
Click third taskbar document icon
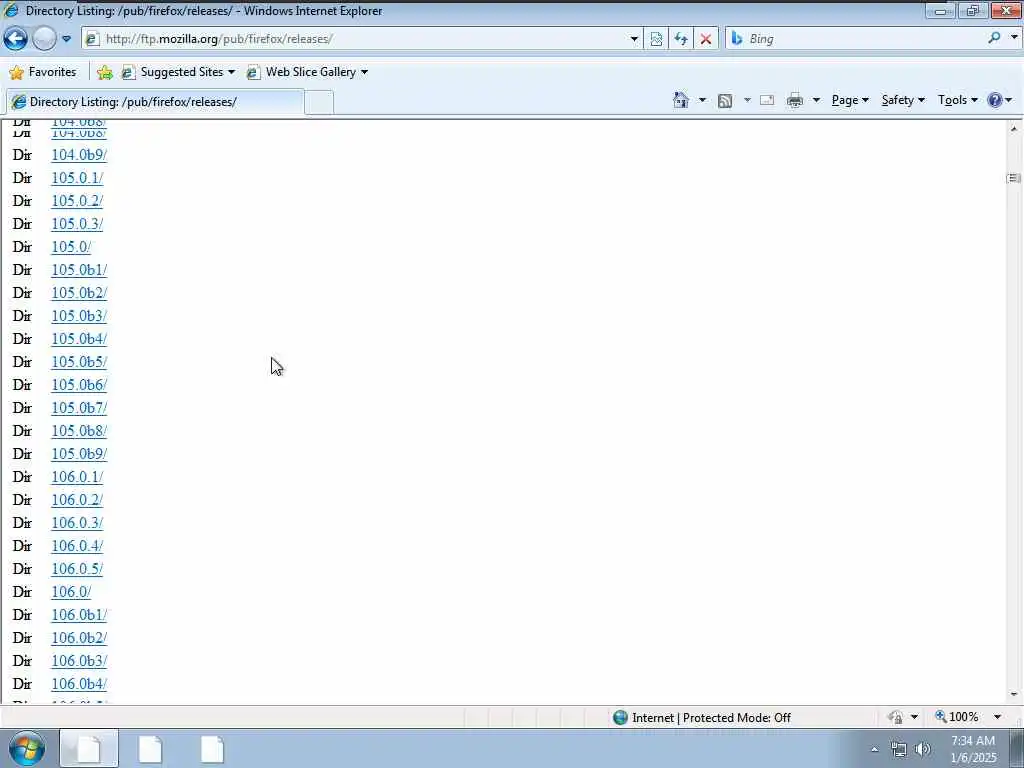click(x=212, y=749)
